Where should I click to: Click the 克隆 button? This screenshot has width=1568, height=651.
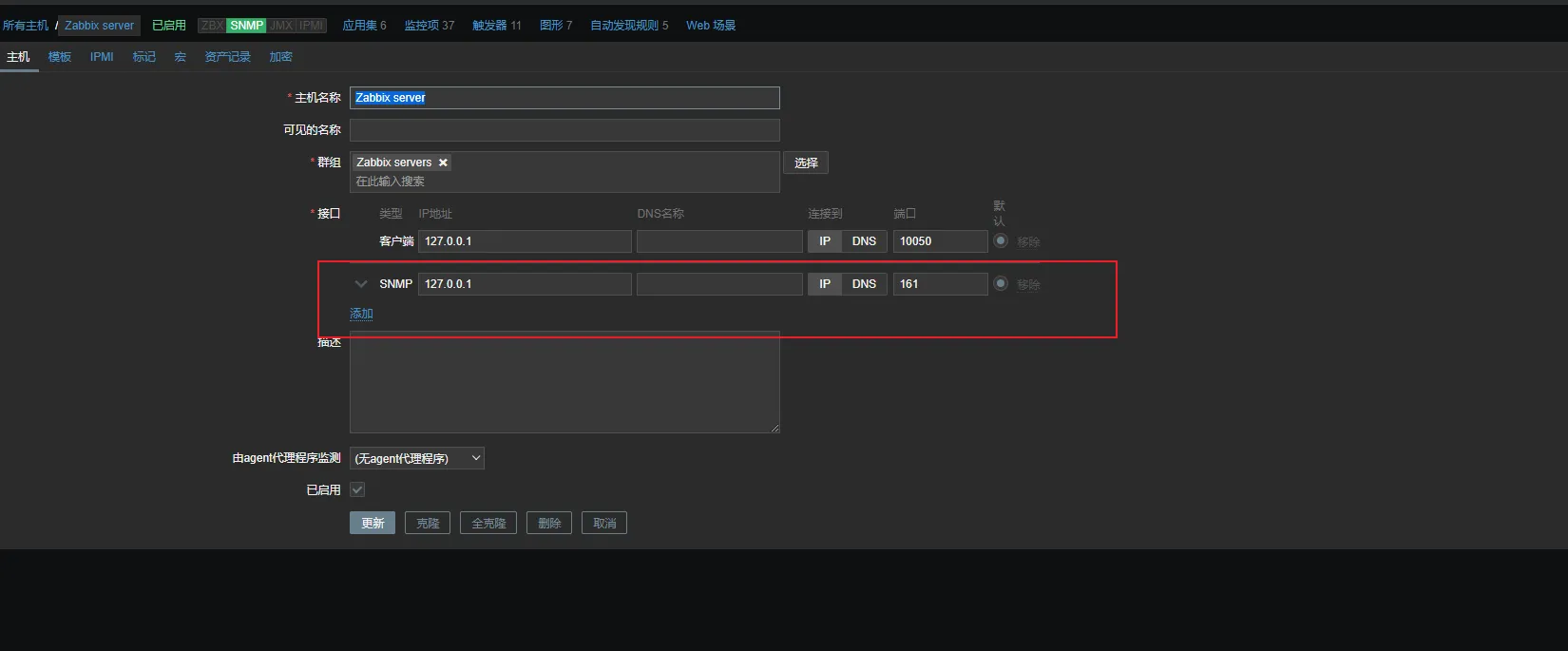click(428, 523)
